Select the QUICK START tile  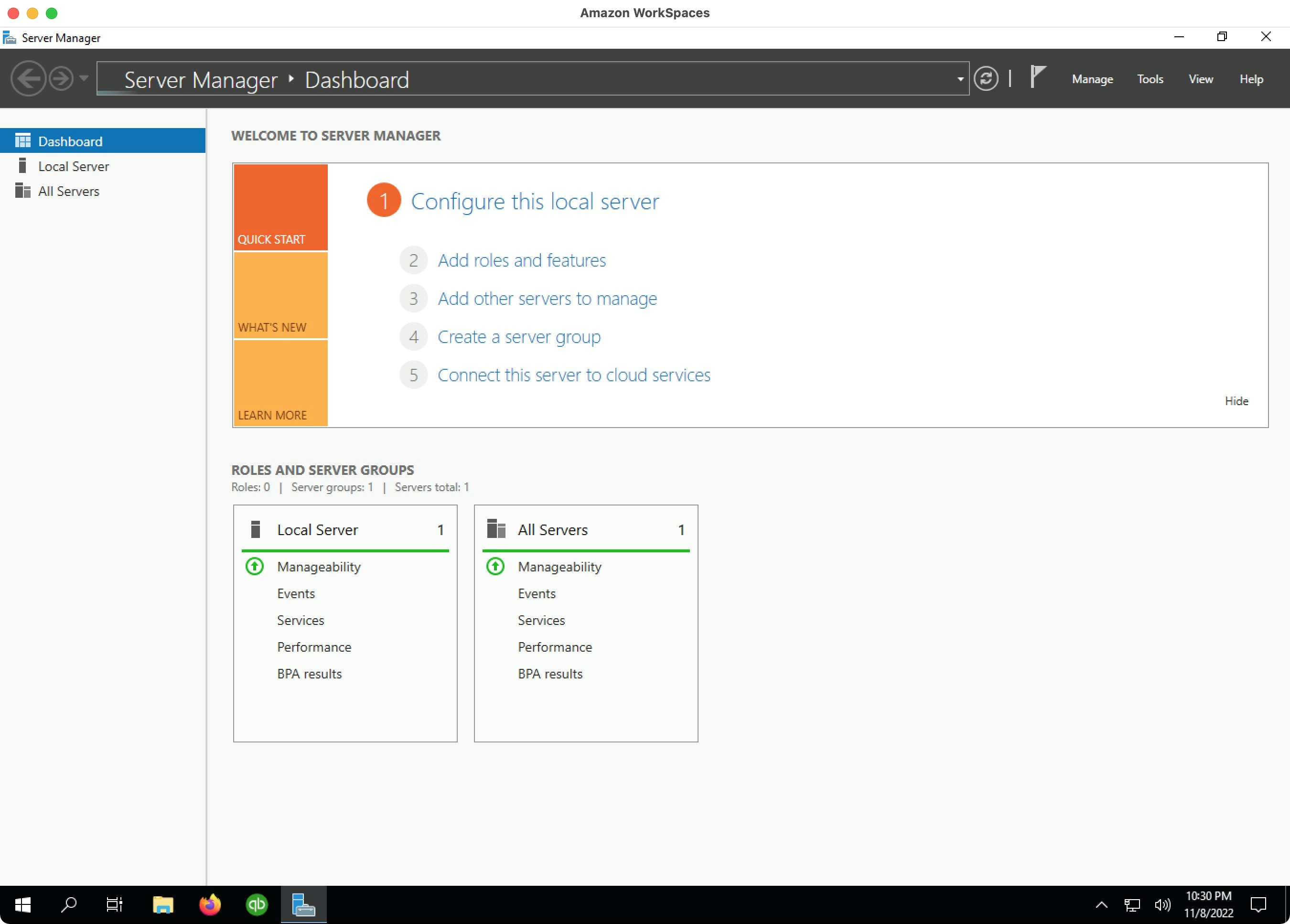(x=280, y=207)
